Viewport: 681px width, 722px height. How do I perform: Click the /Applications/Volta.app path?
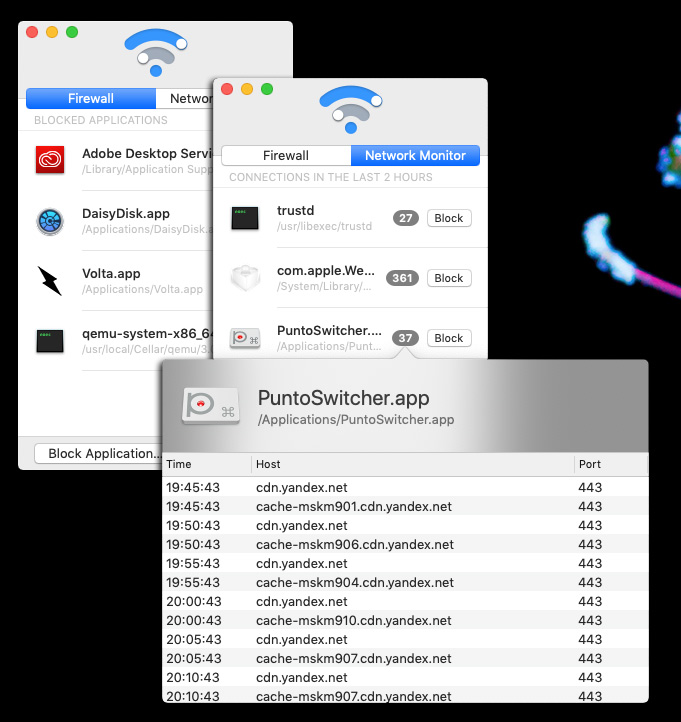point(142,289)
